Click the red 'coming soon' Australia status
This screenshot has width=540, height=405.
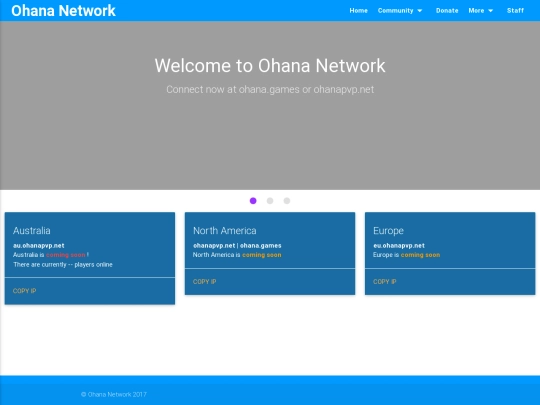65,255
